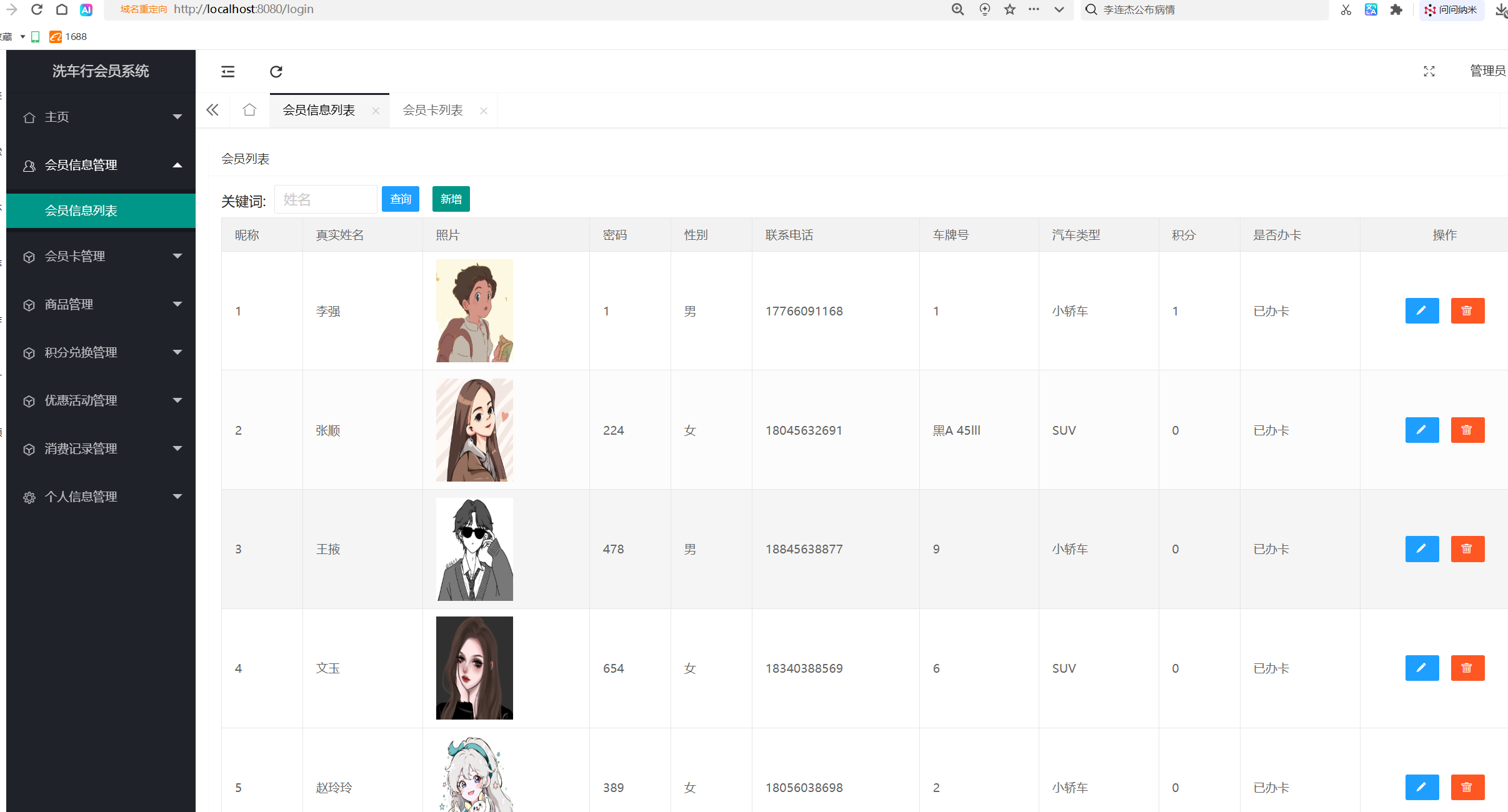Viewport: 1508px width, 812px height.
Task: Click the home tab icon
Action: pos(249,110)
